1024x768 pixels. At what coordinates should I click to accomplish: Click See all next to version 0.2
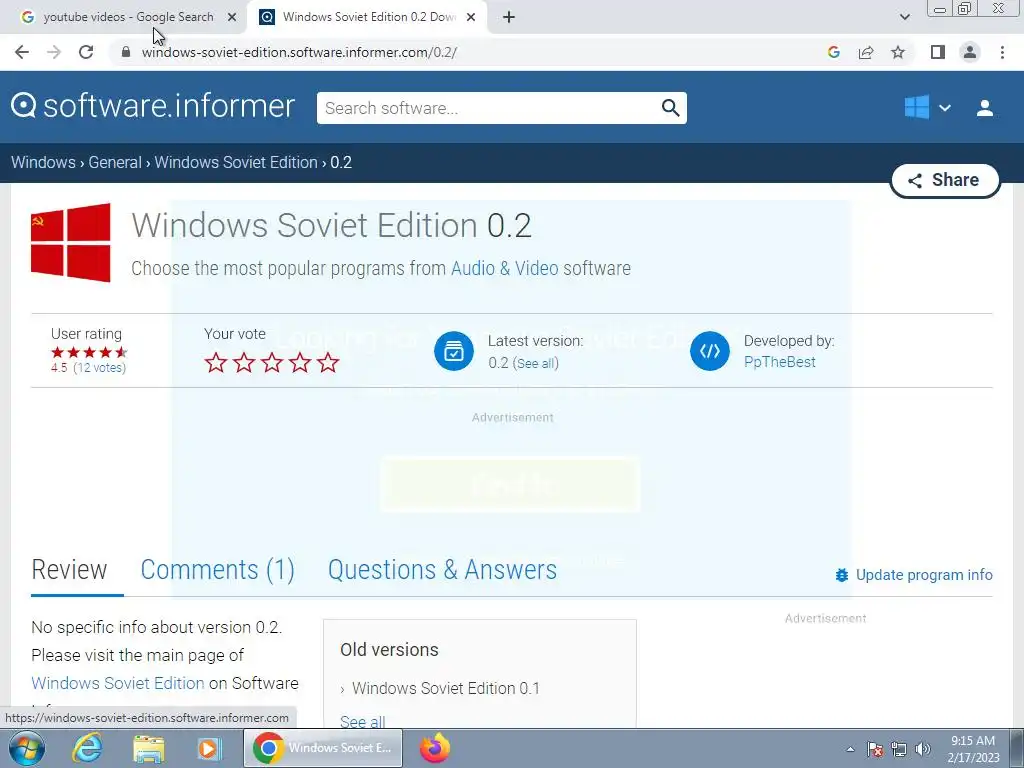point(536,363)
